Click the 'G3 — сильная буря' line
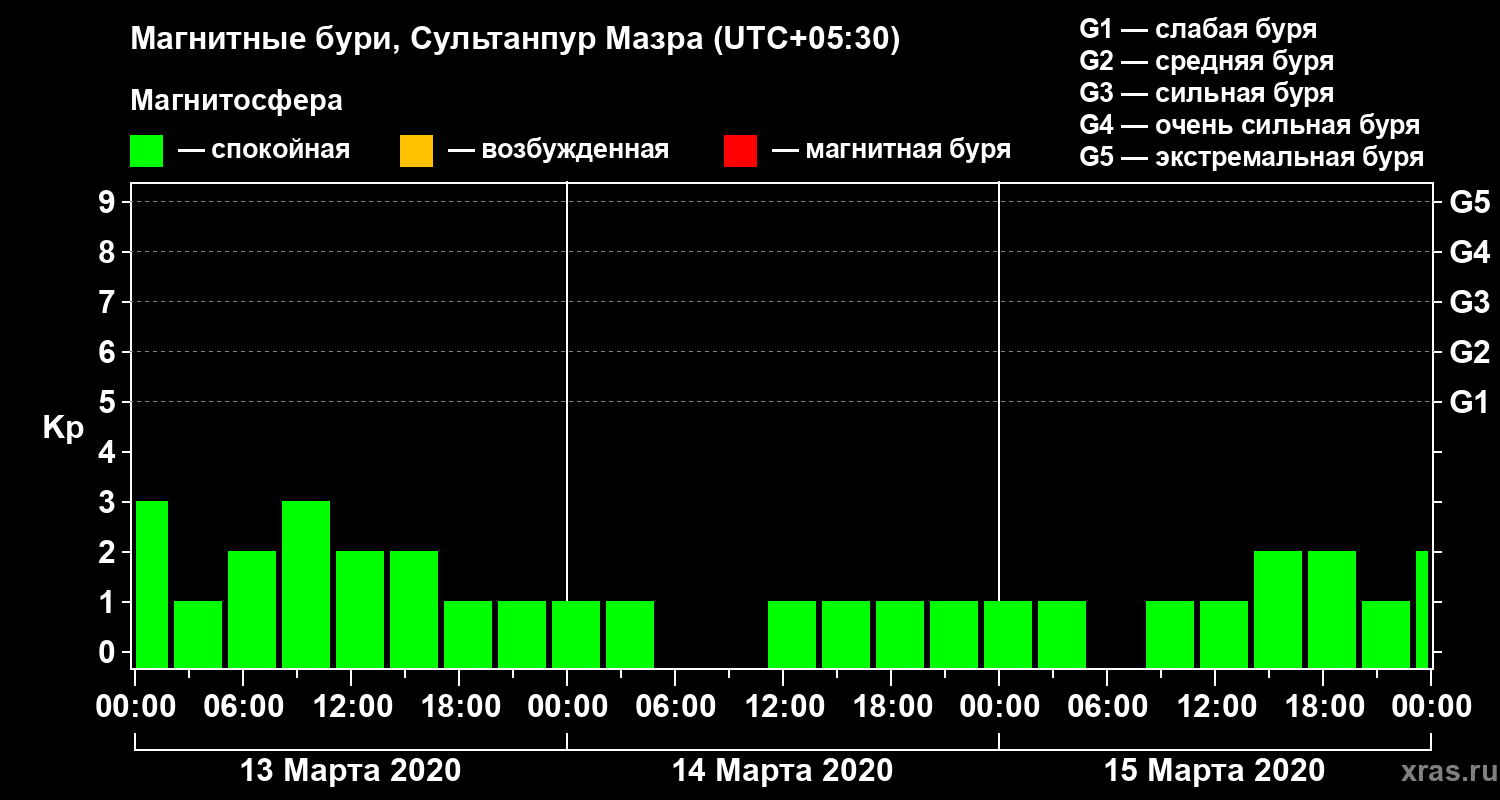1500x800 pixels. pos(1206,93)
